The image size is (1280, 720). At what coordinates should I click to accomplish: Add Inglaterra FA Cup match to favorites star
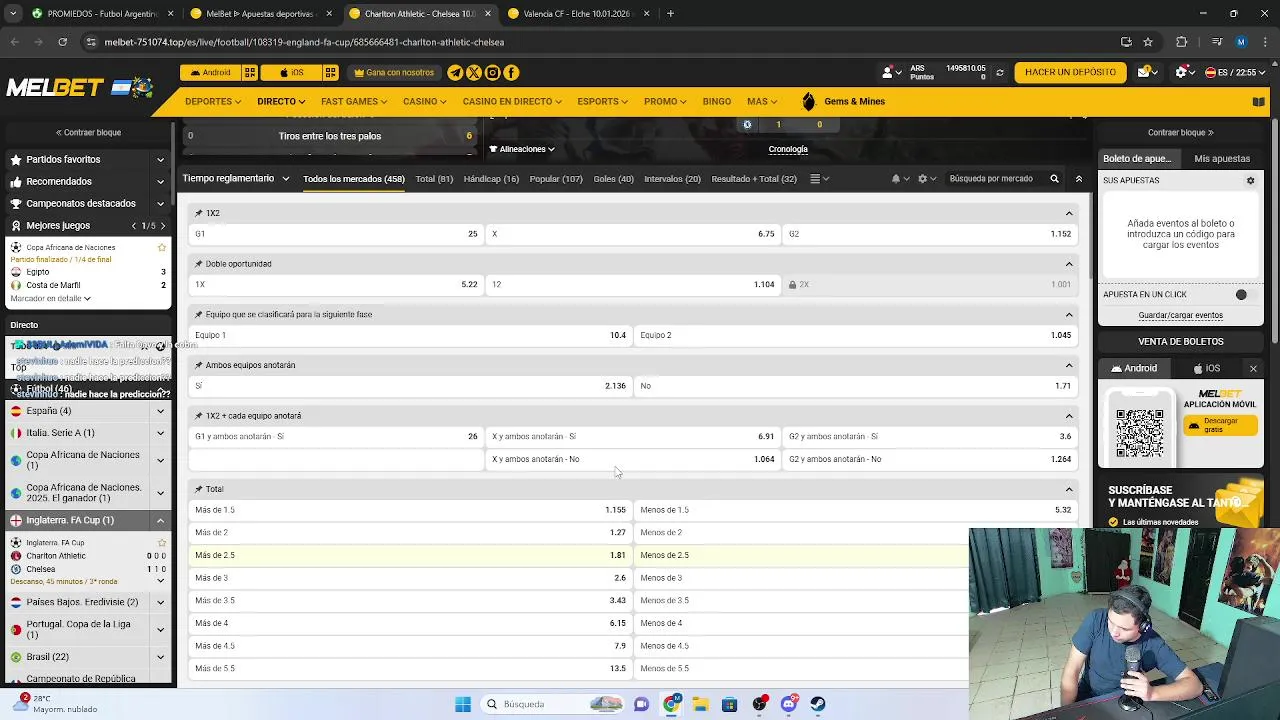point(162,542)
